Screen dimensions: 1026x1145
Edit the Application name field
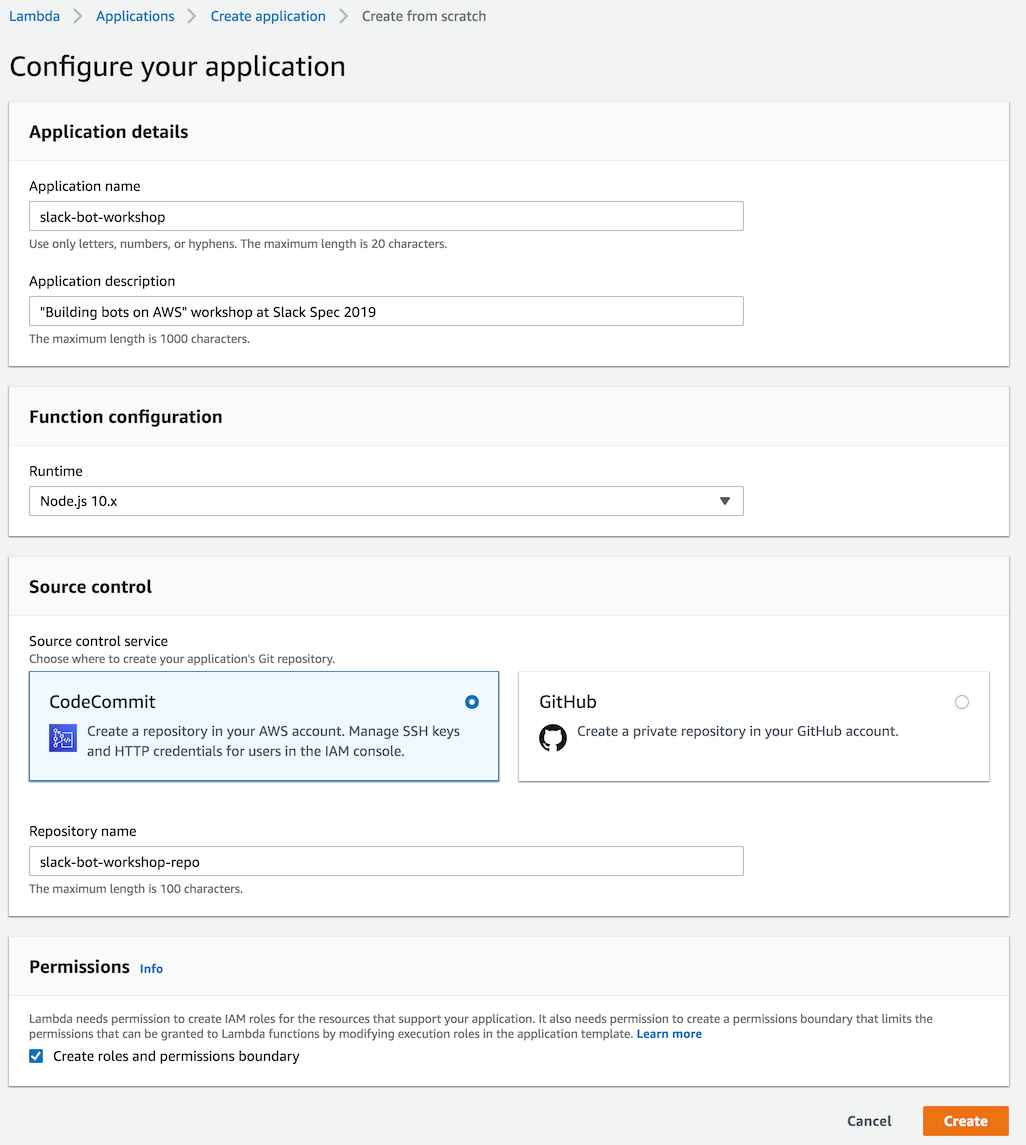(x=386, y=216)
